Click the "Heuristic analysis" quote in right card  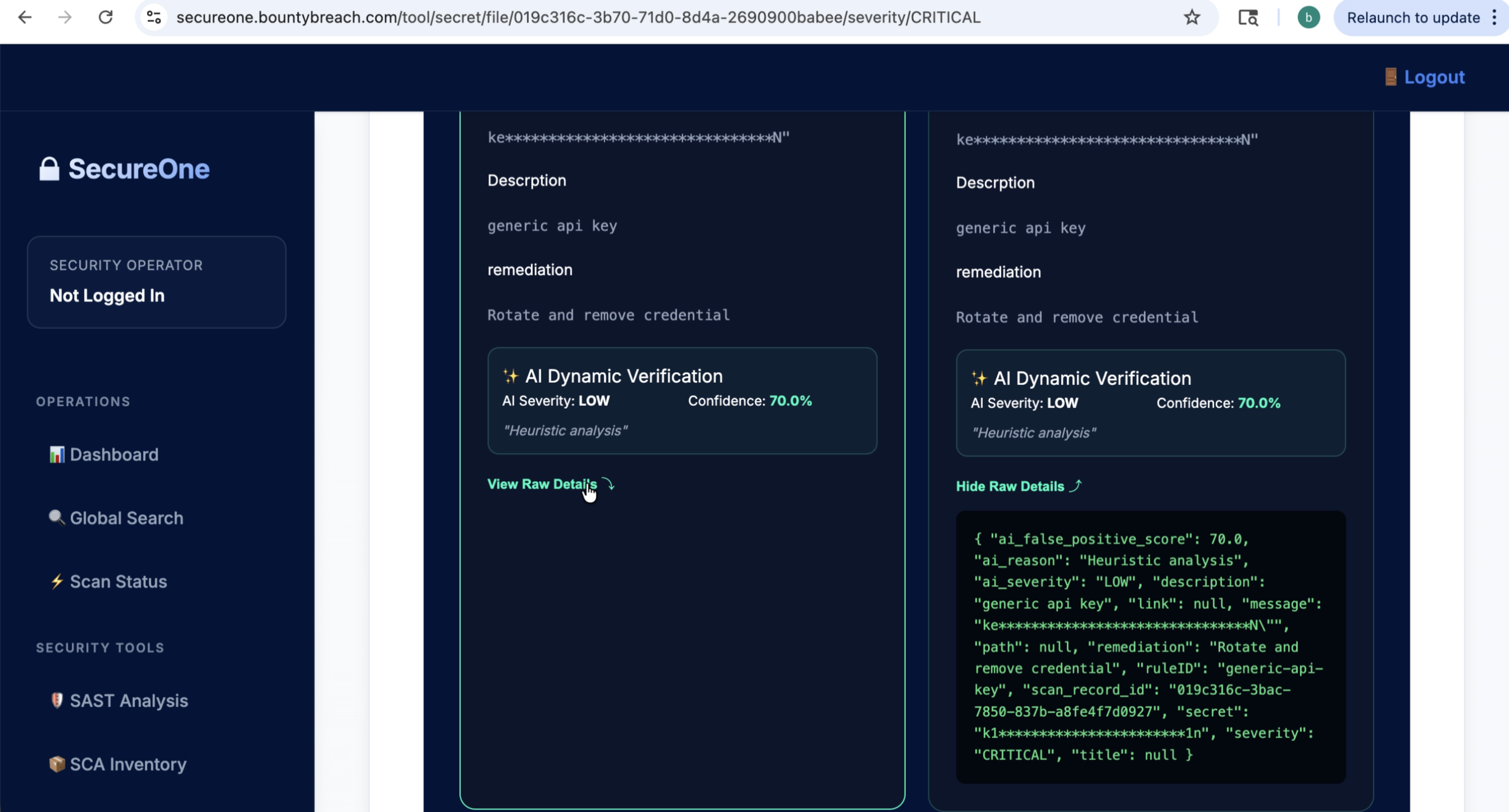tap(1034, 433)
